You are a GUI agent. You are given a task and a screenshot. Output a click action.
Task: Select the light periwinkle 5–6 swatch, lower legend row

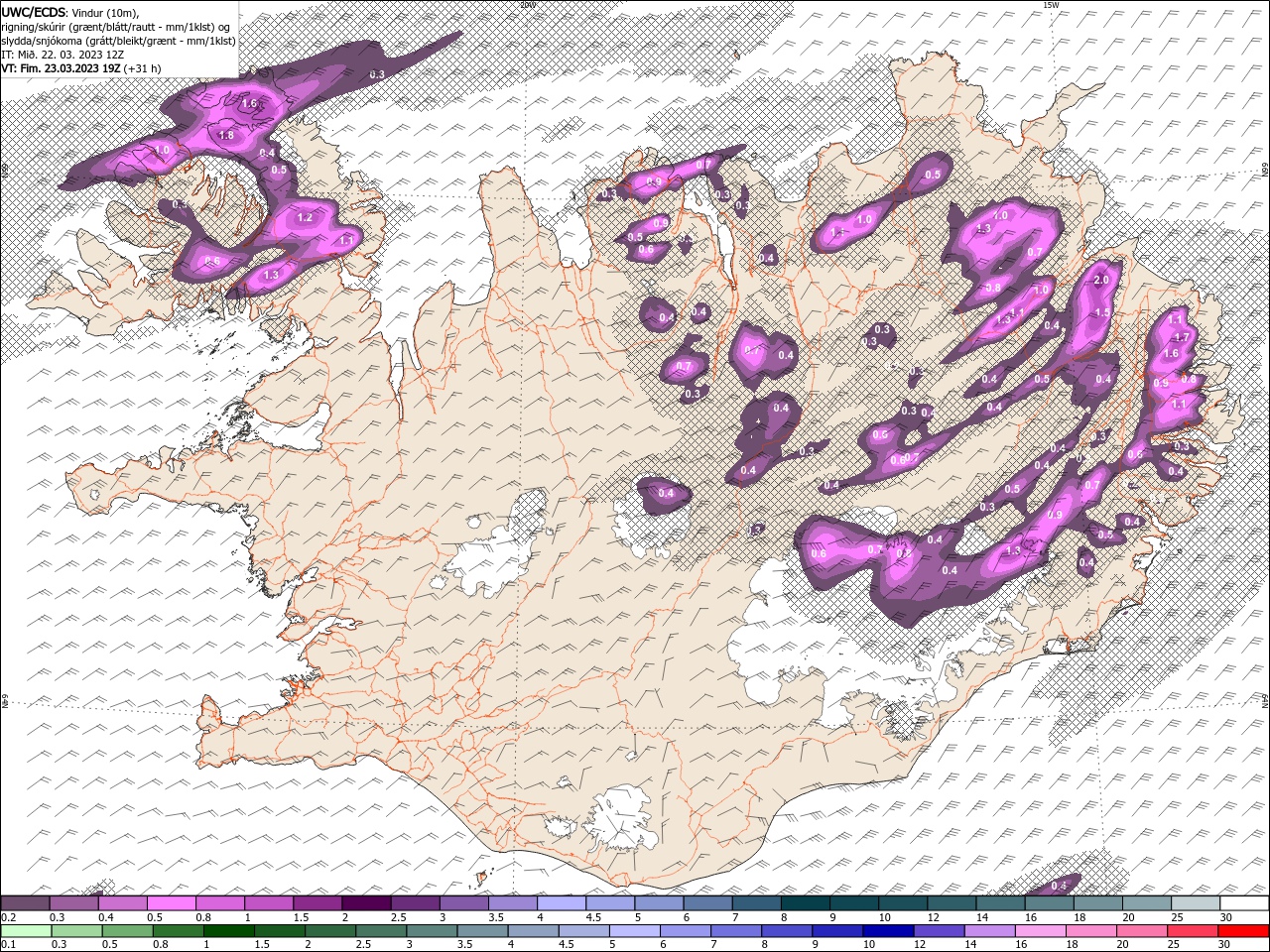pyautogui.click(x=637, y=931)
